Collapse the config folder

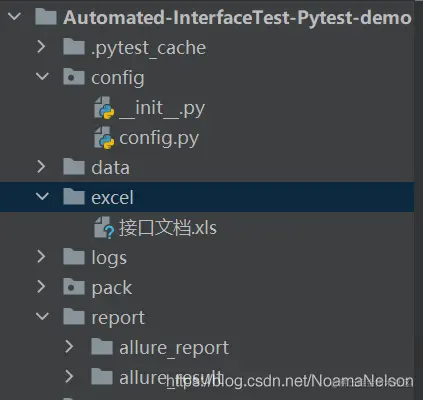click(42, 77)
